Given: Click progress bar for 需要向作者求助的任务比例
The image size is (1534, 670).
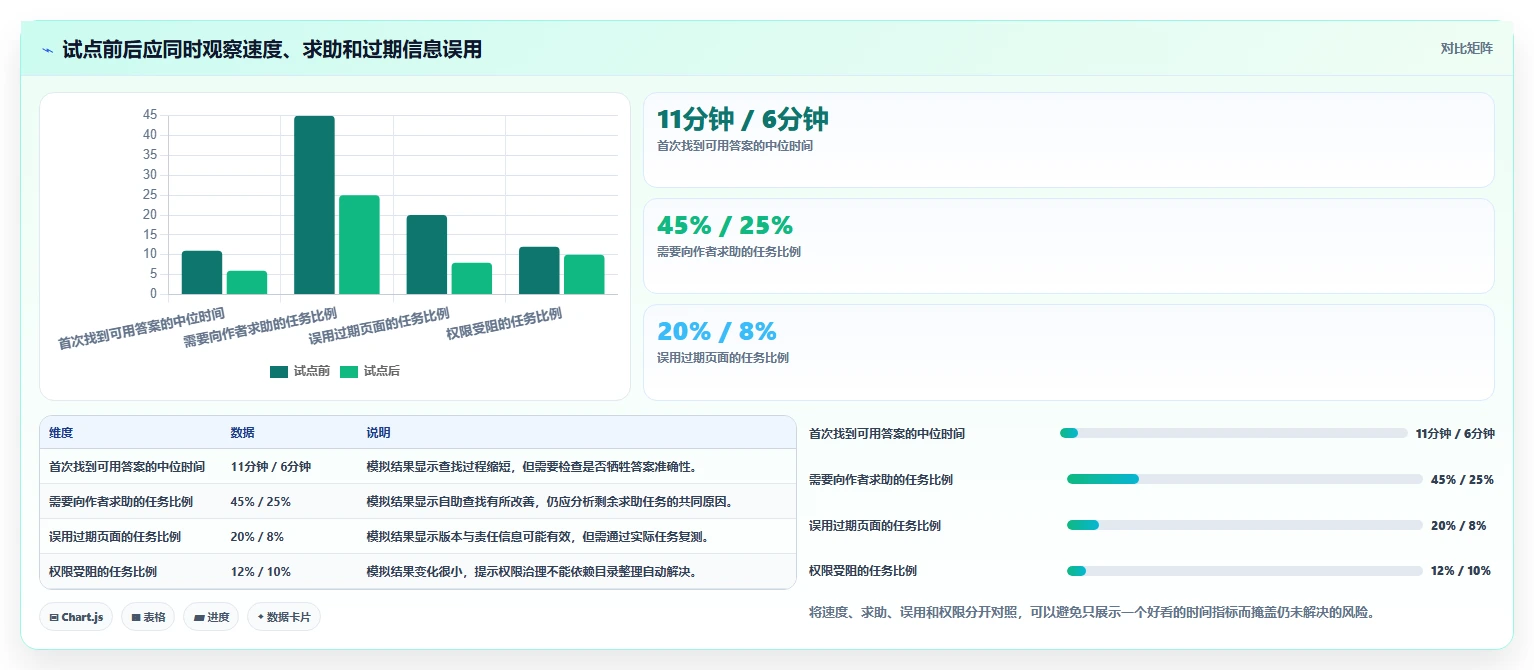Looking at the screenshot, I should click(1244, 479).
